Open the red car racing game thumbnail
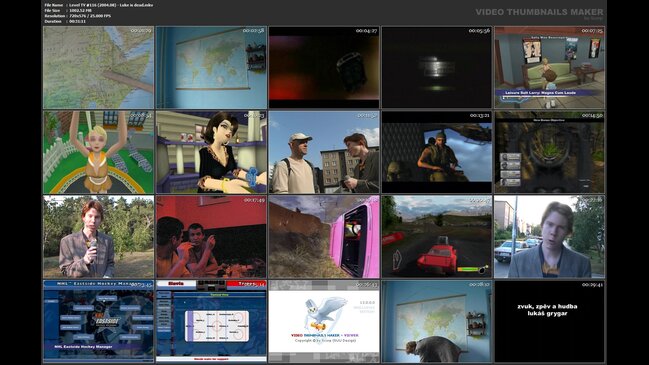Viewport: 649px width, 365px height. pyautogui.click(x=437, y=237)
